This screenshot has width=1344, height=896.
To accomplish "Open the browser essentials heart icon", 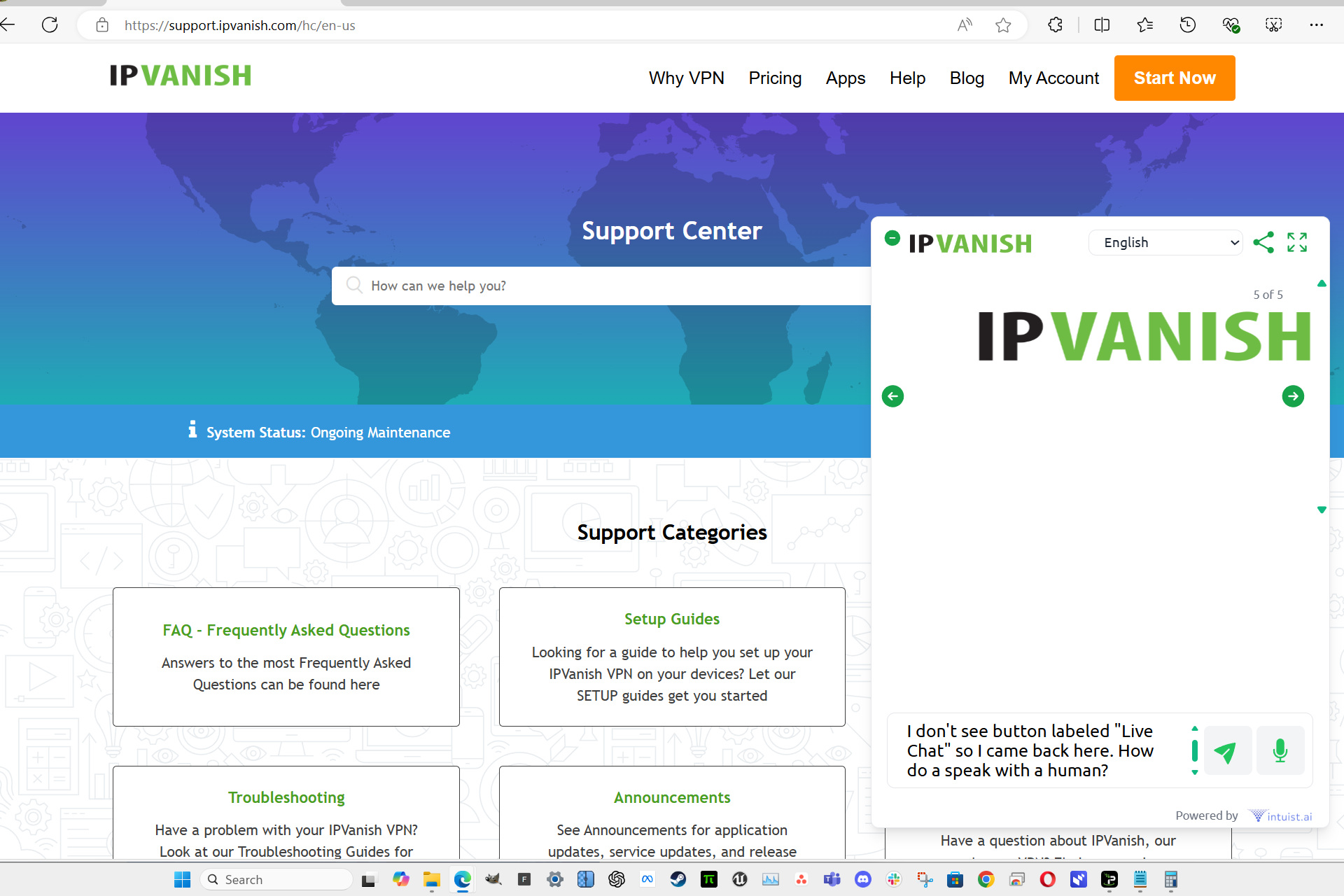I will point(1231,25).
